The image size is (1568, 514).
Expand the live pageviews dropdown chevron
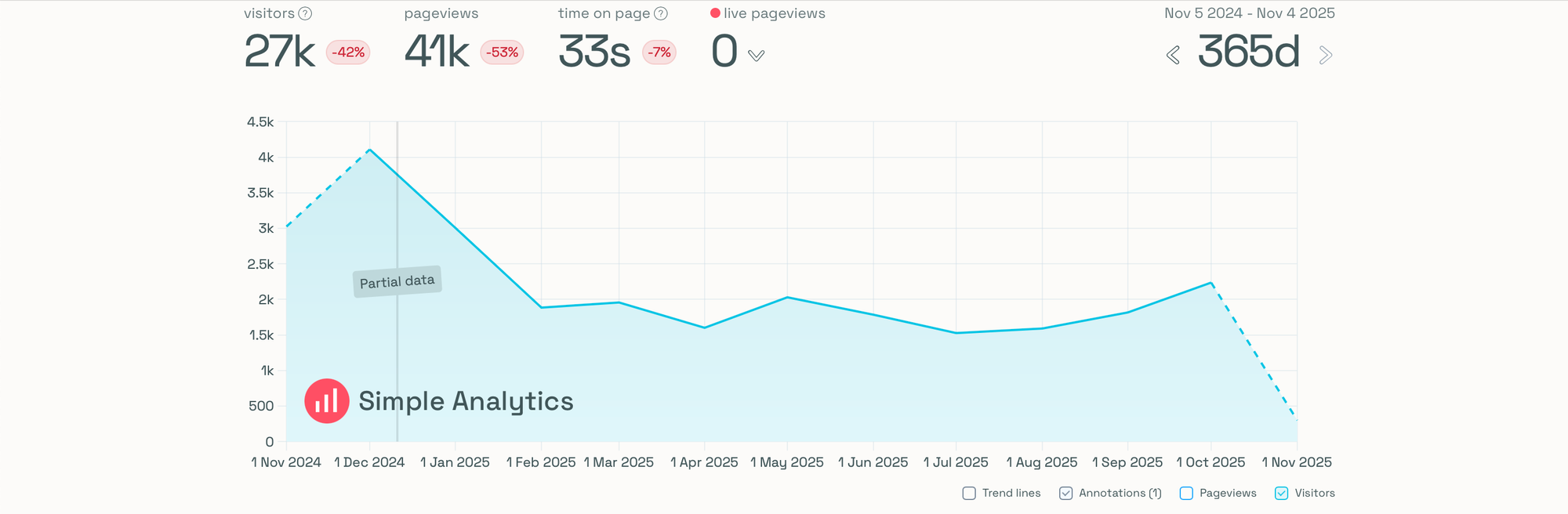[x=756, y=56]
